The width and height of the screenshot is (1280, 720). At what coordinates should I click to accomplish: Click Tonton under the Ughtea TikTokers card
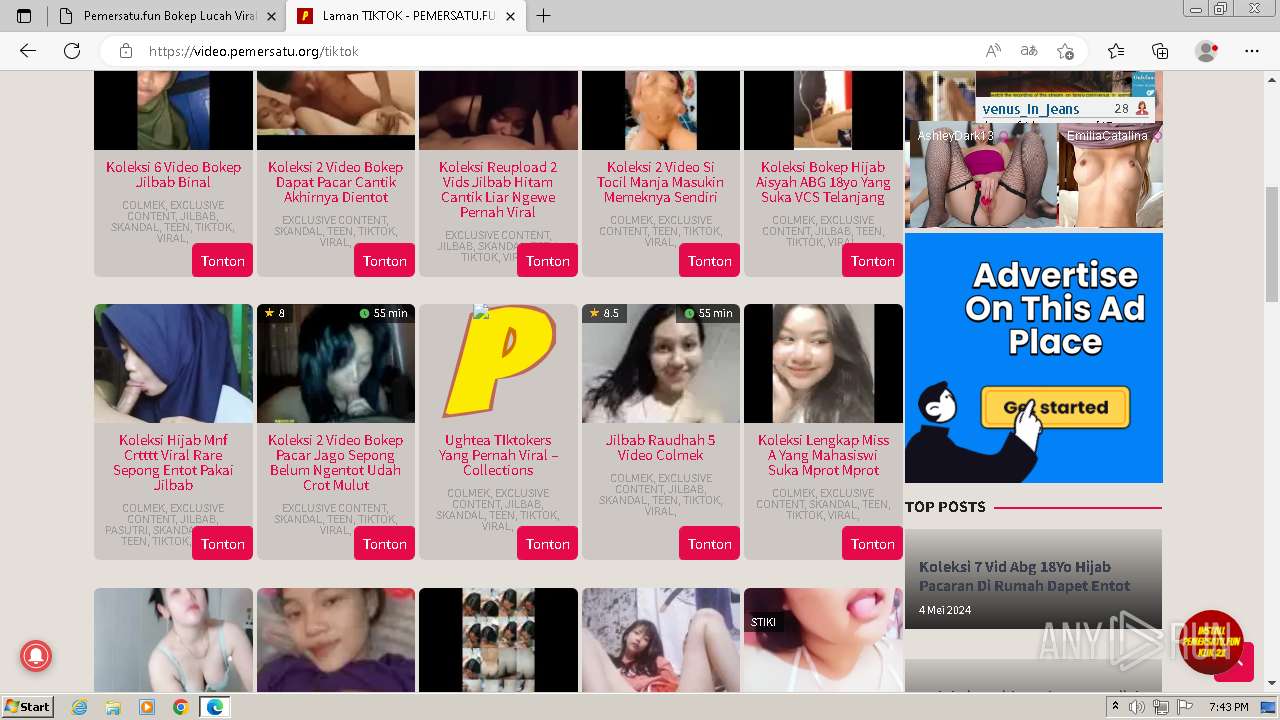[x=547, y=544]
